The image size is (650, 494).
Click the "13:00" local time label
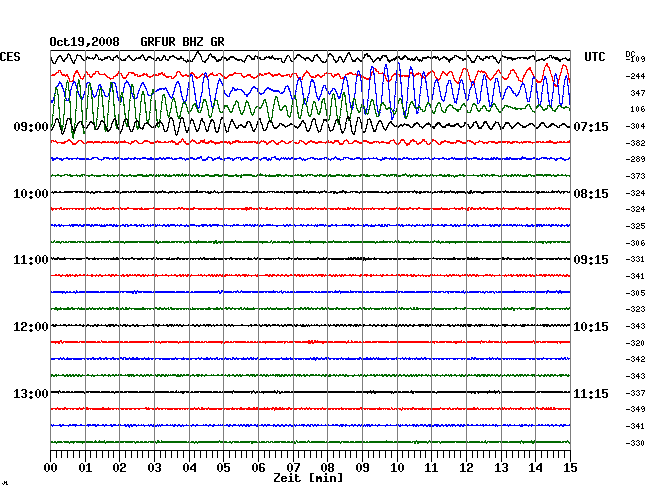point(31,393)
